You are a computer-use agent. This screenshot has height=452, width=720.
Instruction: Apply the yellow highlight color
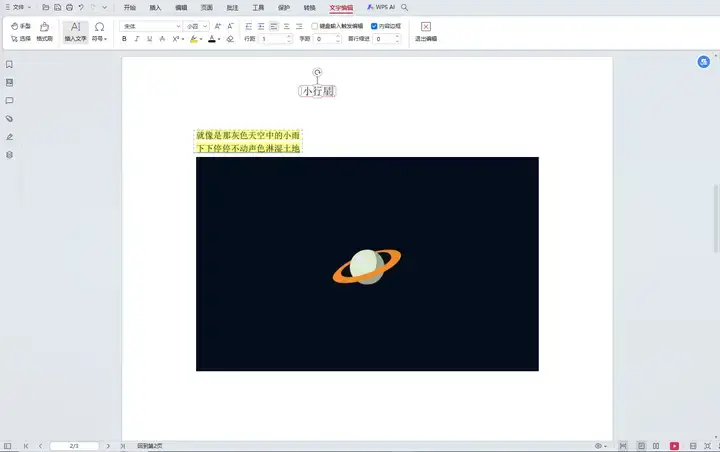tap(194, 39)
